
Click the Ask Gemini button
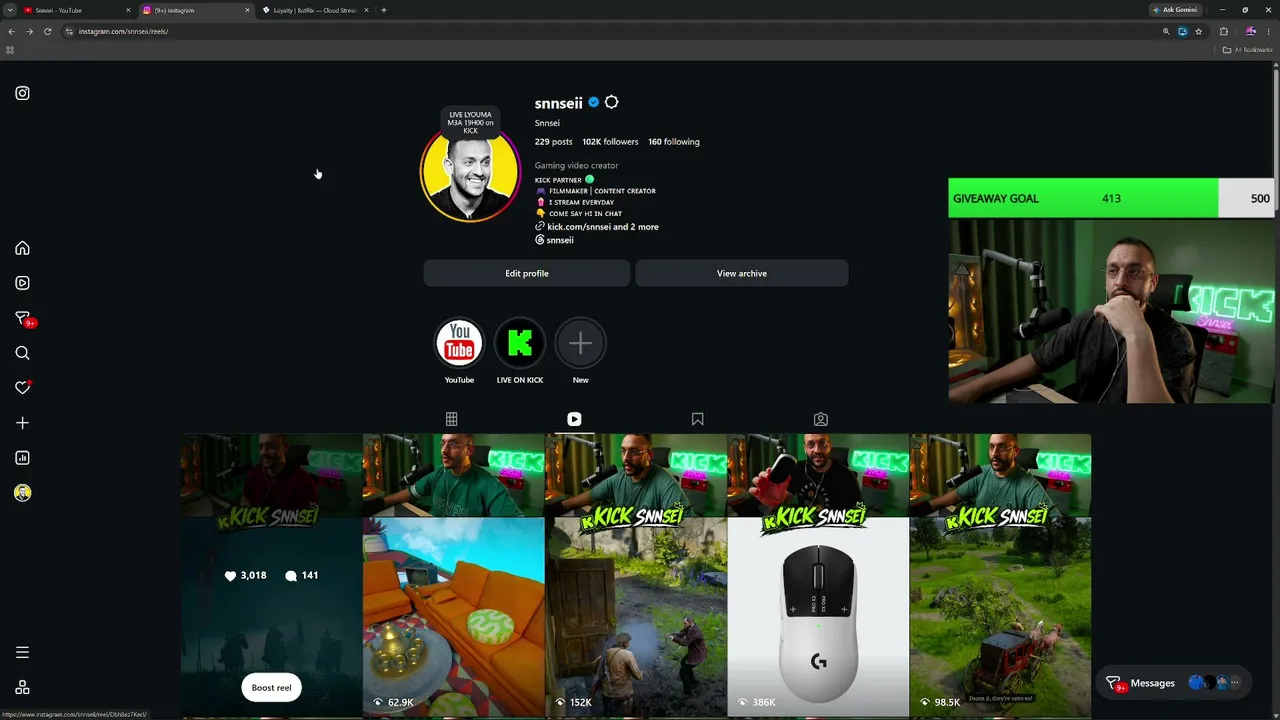(1175, 10)
